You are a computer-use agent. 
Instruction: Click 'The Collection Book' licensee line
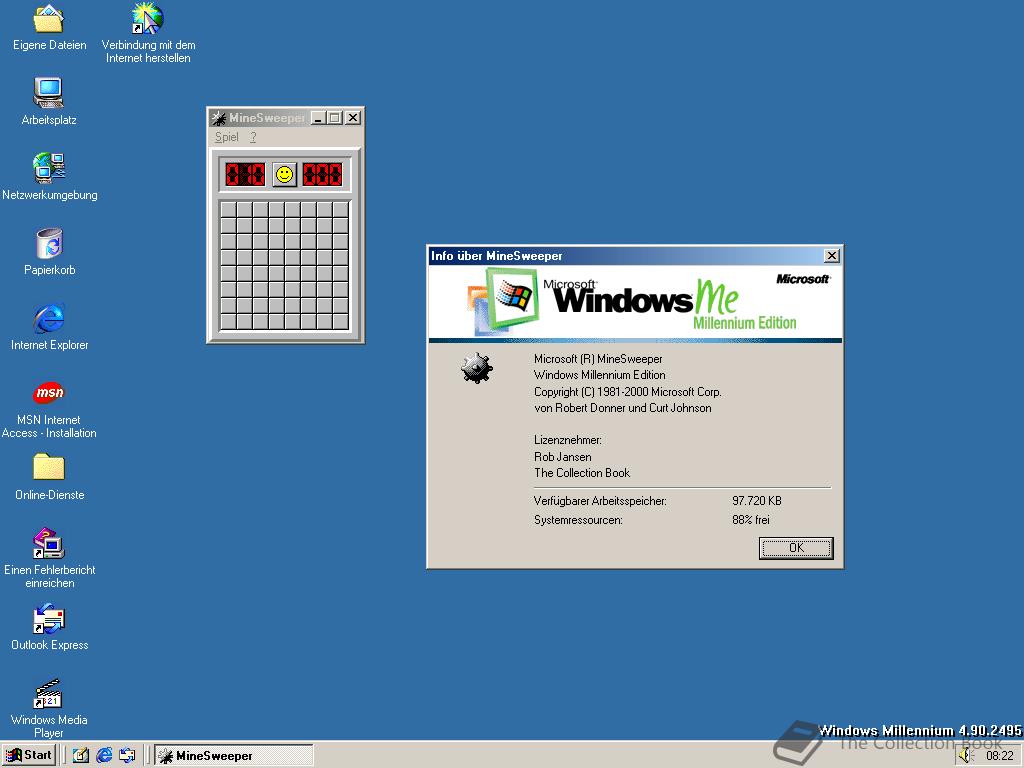coord(582,473)
